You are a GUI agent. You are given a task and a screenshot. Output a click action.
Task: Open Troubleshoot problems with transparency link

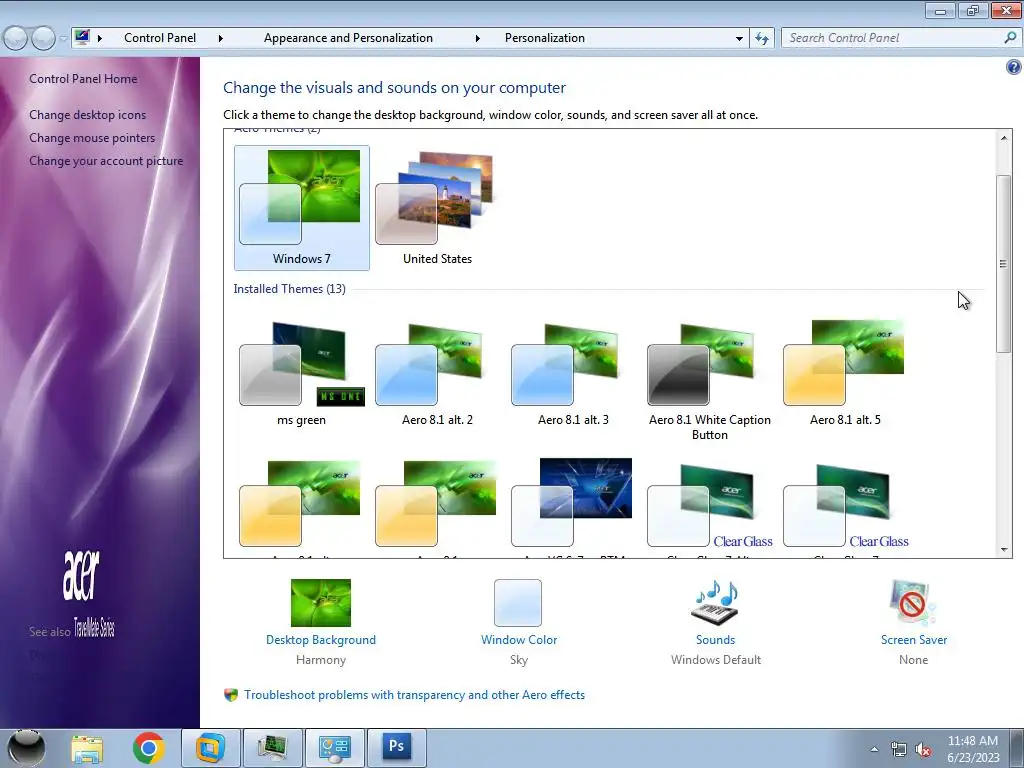(414, 695)
